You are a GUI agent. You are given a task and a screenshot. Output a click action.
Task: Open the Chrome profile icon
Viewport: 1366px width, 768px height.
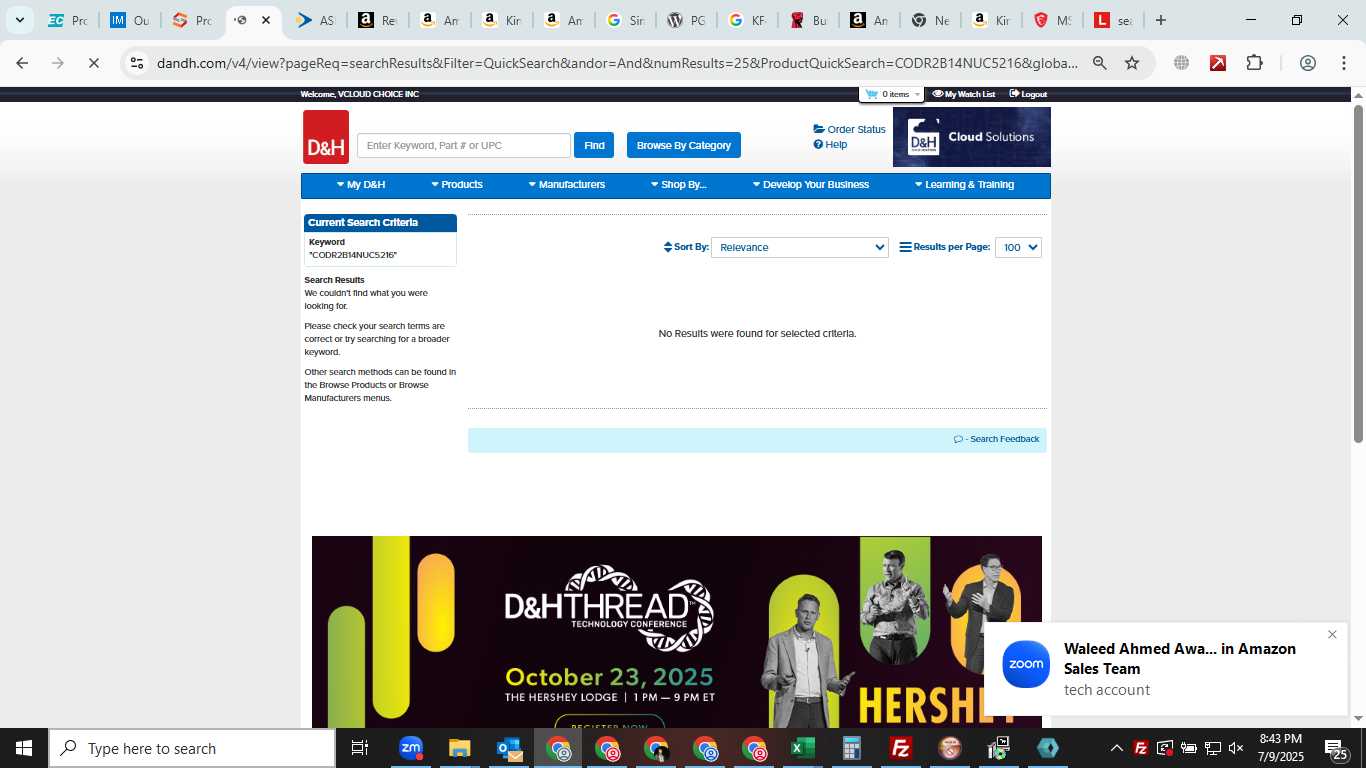(x=1307, y=63)
